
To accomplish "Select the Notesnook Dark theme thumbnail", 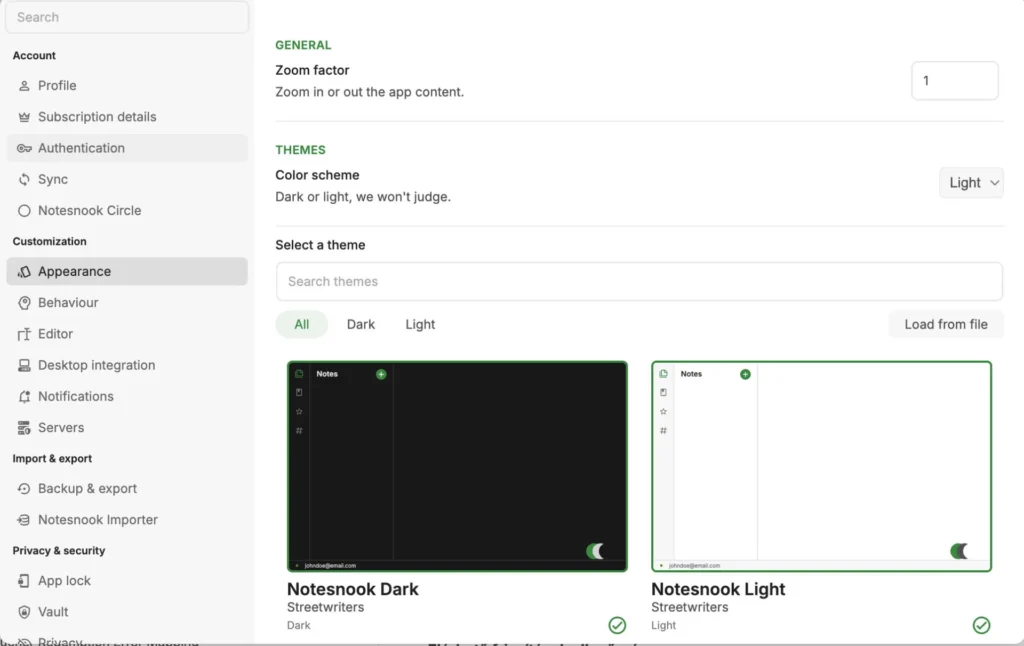I will (x=457, y=466).
